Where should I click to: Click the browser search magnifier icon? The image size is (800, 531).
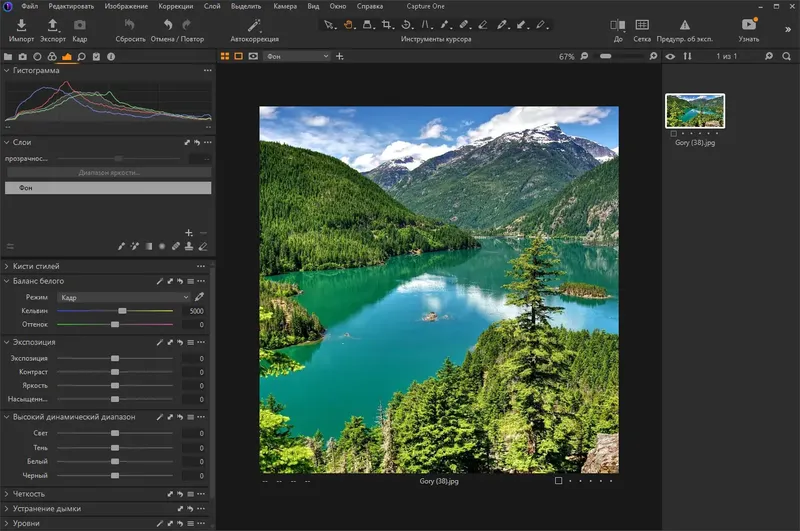pyautogui.click(x=786, y=56)
